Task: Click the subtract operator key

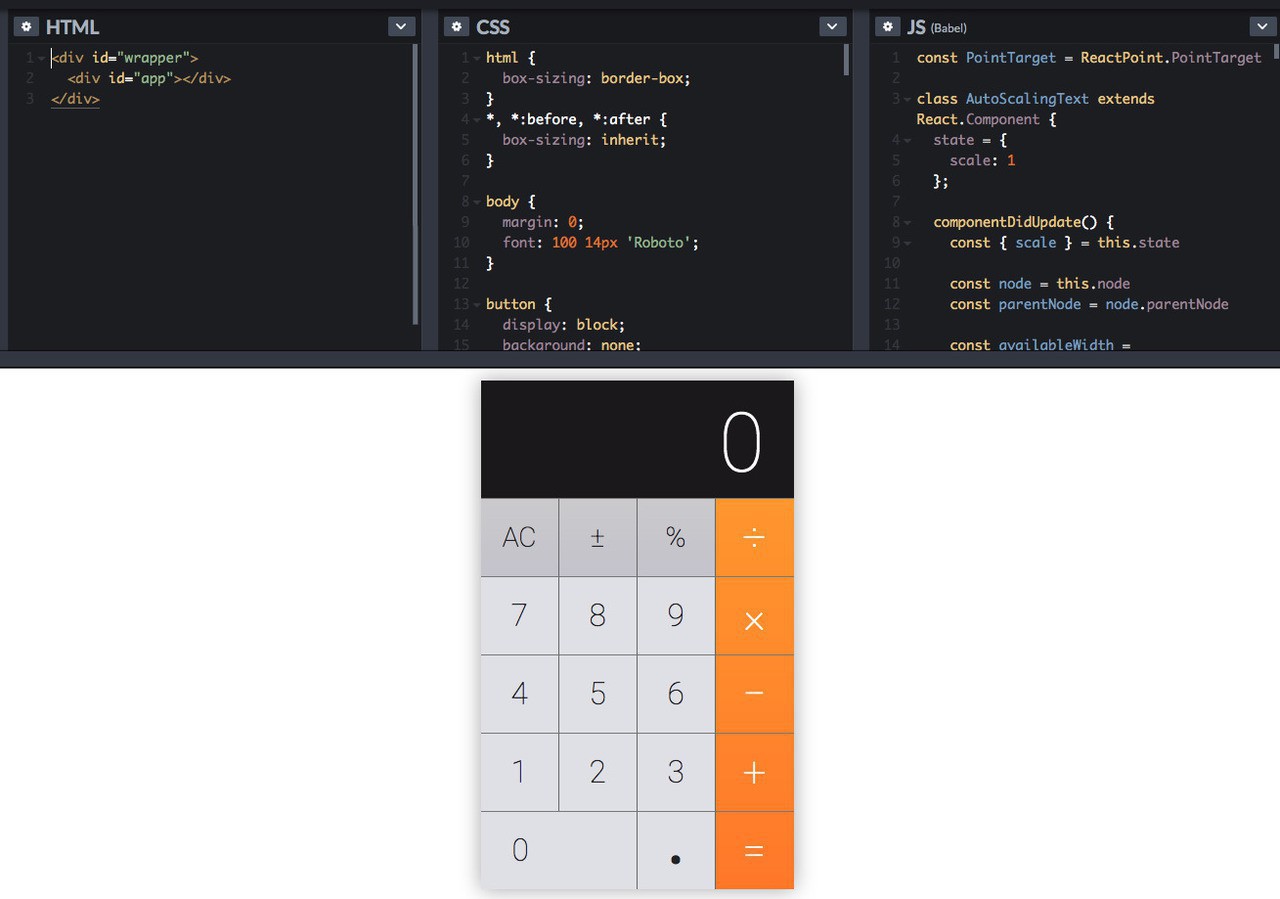Action: [x=755, y=694]
